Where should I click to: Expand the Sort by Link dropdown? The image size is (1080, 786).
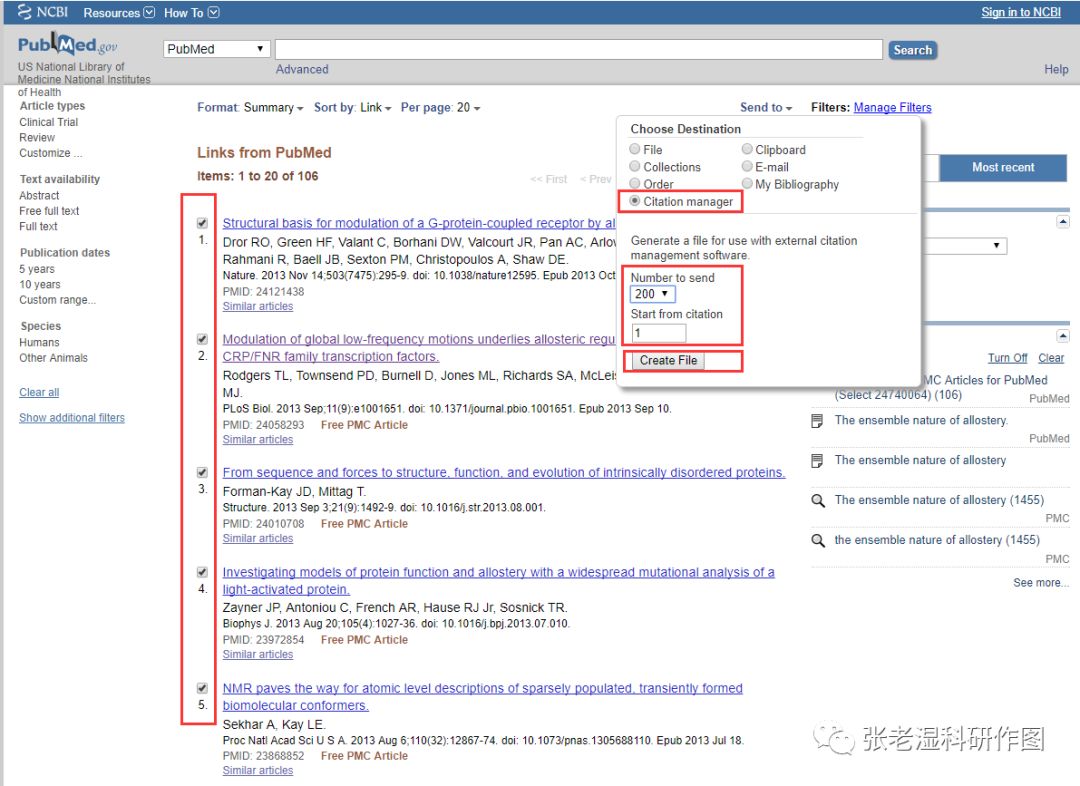353,107
